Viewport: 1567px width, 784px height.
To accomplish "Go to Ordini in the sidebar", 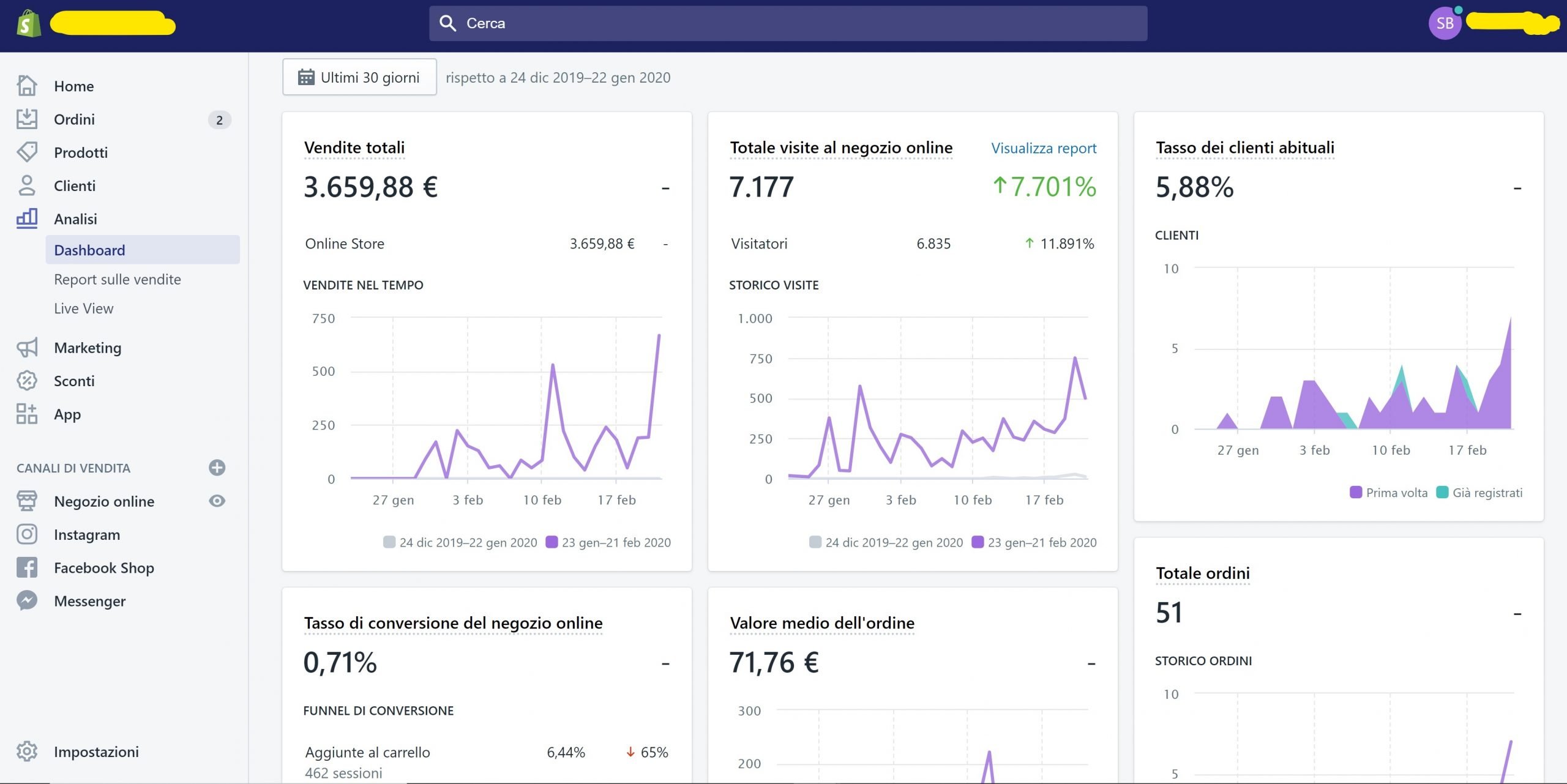I will (74, 119).
